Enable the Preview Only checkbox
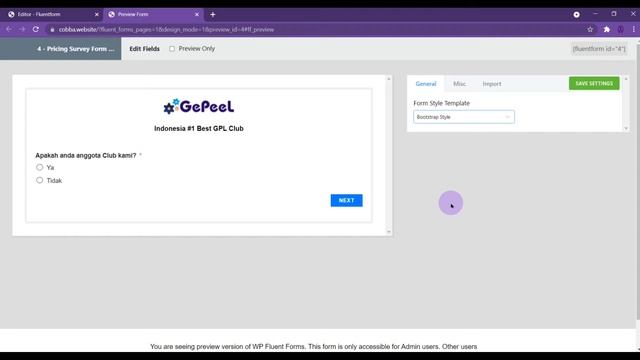 click(x=172, y=49)
